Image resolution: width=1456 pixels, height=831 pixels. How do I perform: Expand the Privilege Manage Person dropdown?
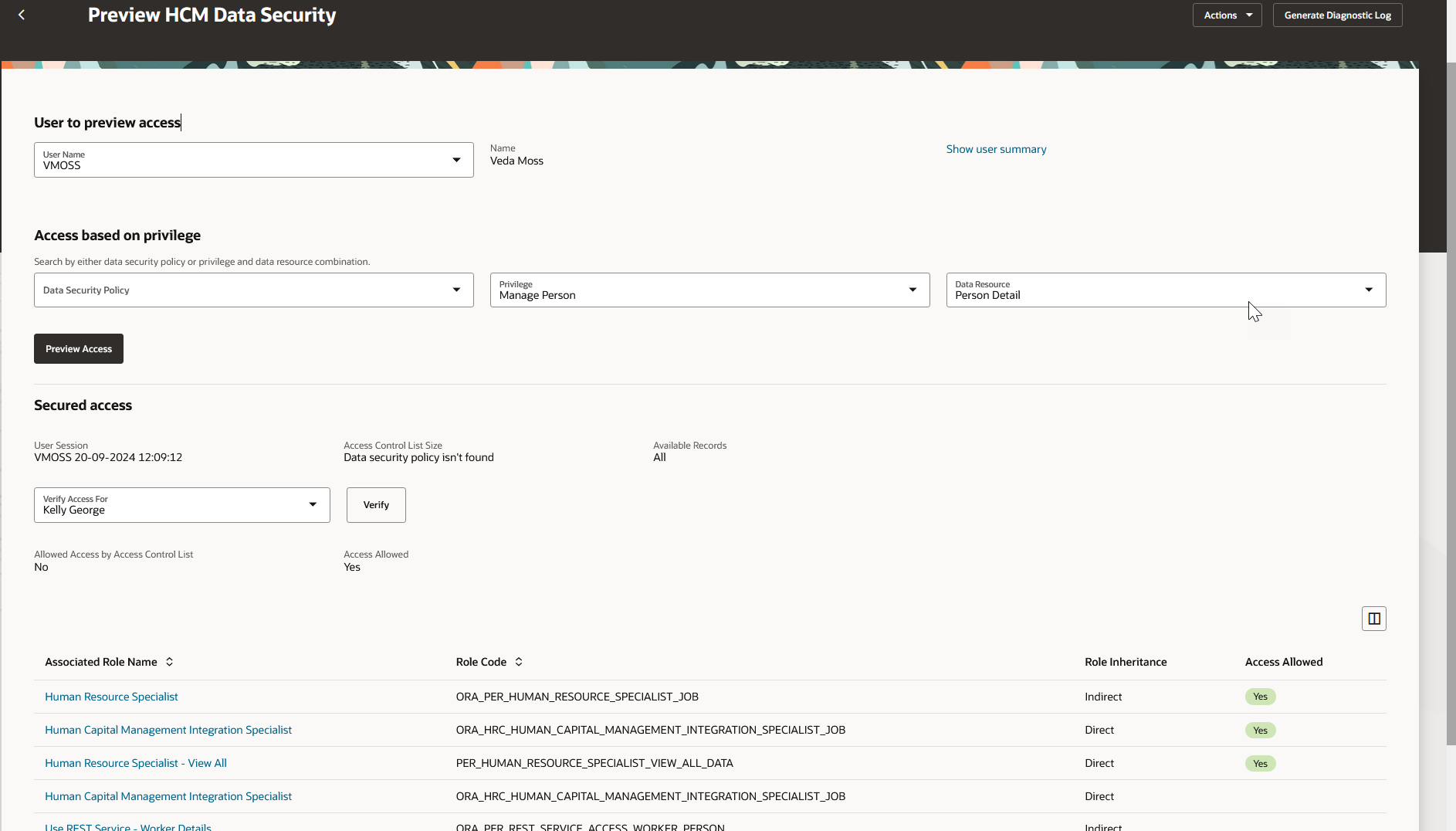pos(913,290)
